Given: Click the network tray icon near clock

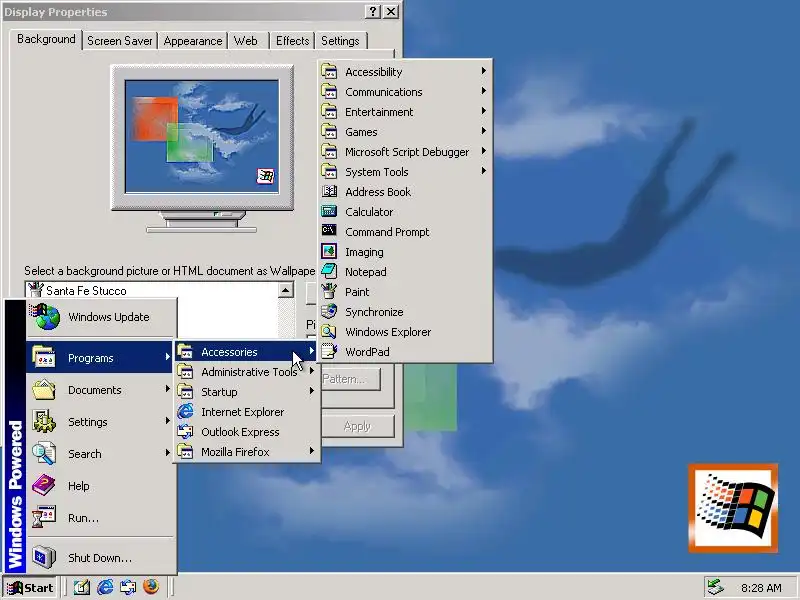Looking at the screenshot, I should [715, 588].
